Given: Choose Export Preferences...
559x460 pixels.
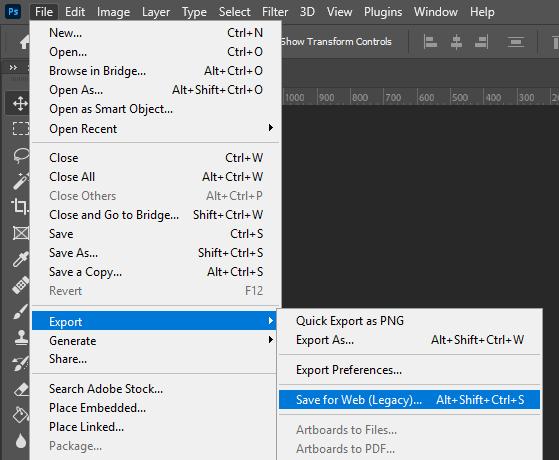Looking at the screenshot, I should tap(409, 370).
